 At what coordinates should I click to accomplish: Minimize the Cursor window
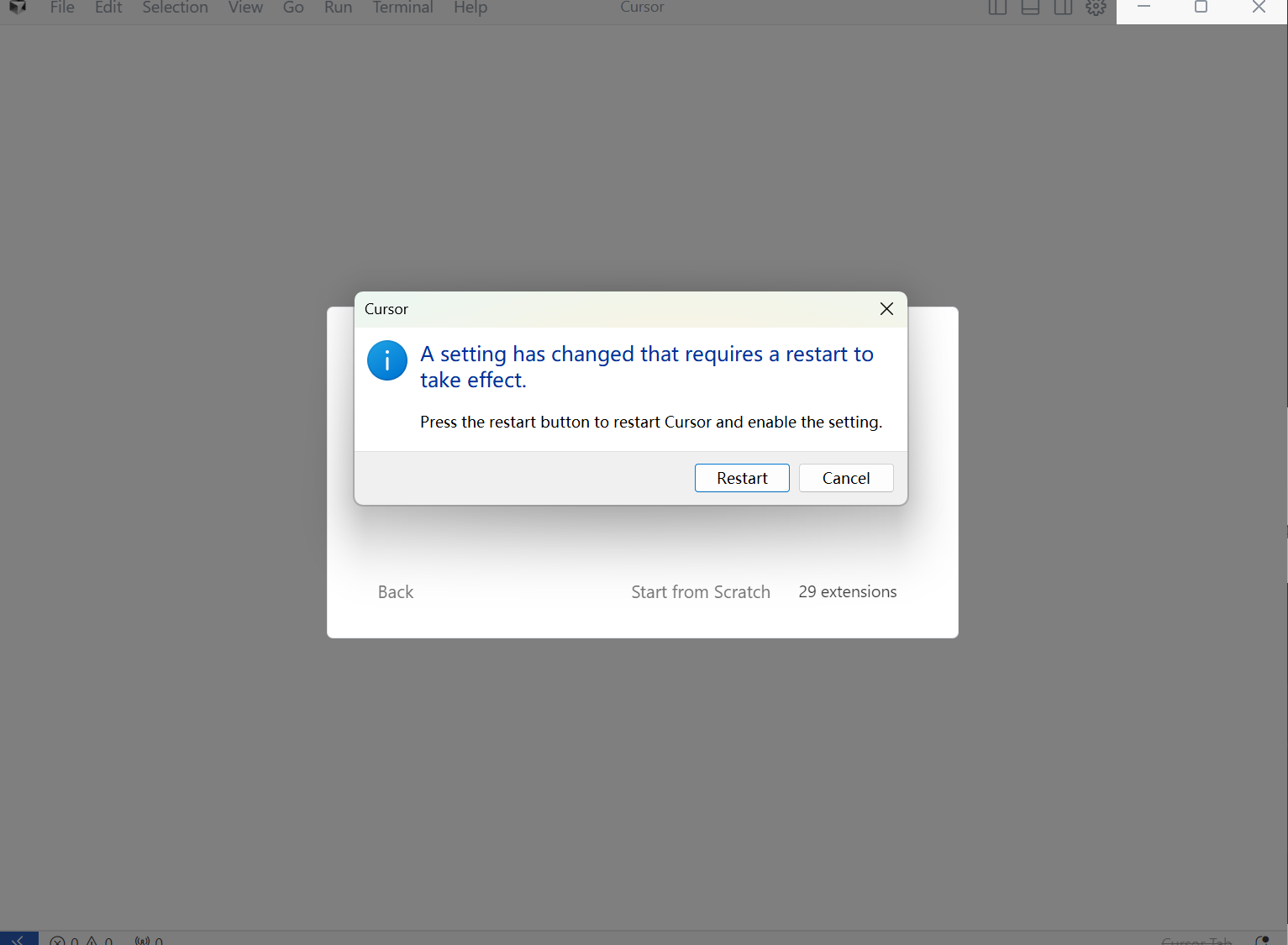[x=1144, y=8]
